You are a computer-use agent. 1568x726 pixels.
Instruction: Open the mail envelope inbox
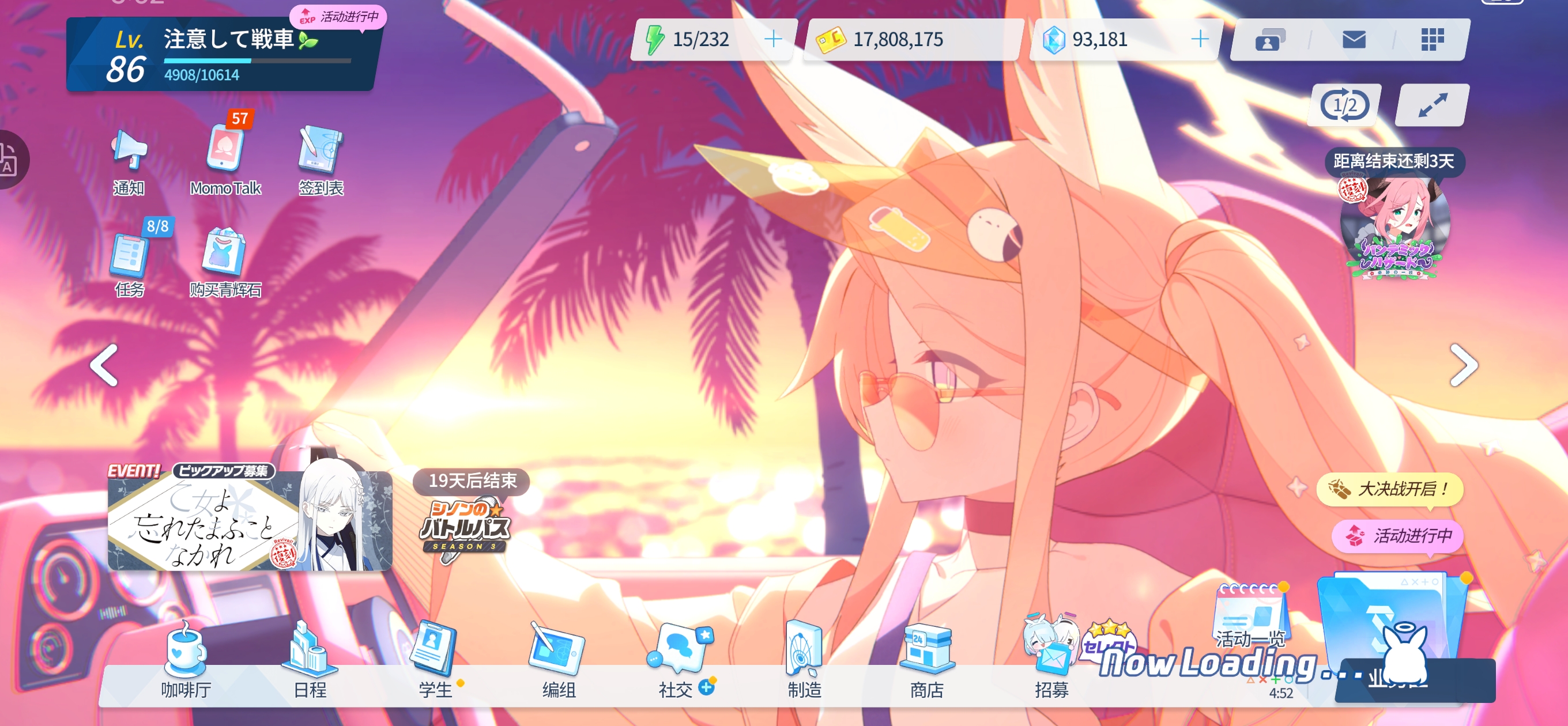click(1354, 40)
